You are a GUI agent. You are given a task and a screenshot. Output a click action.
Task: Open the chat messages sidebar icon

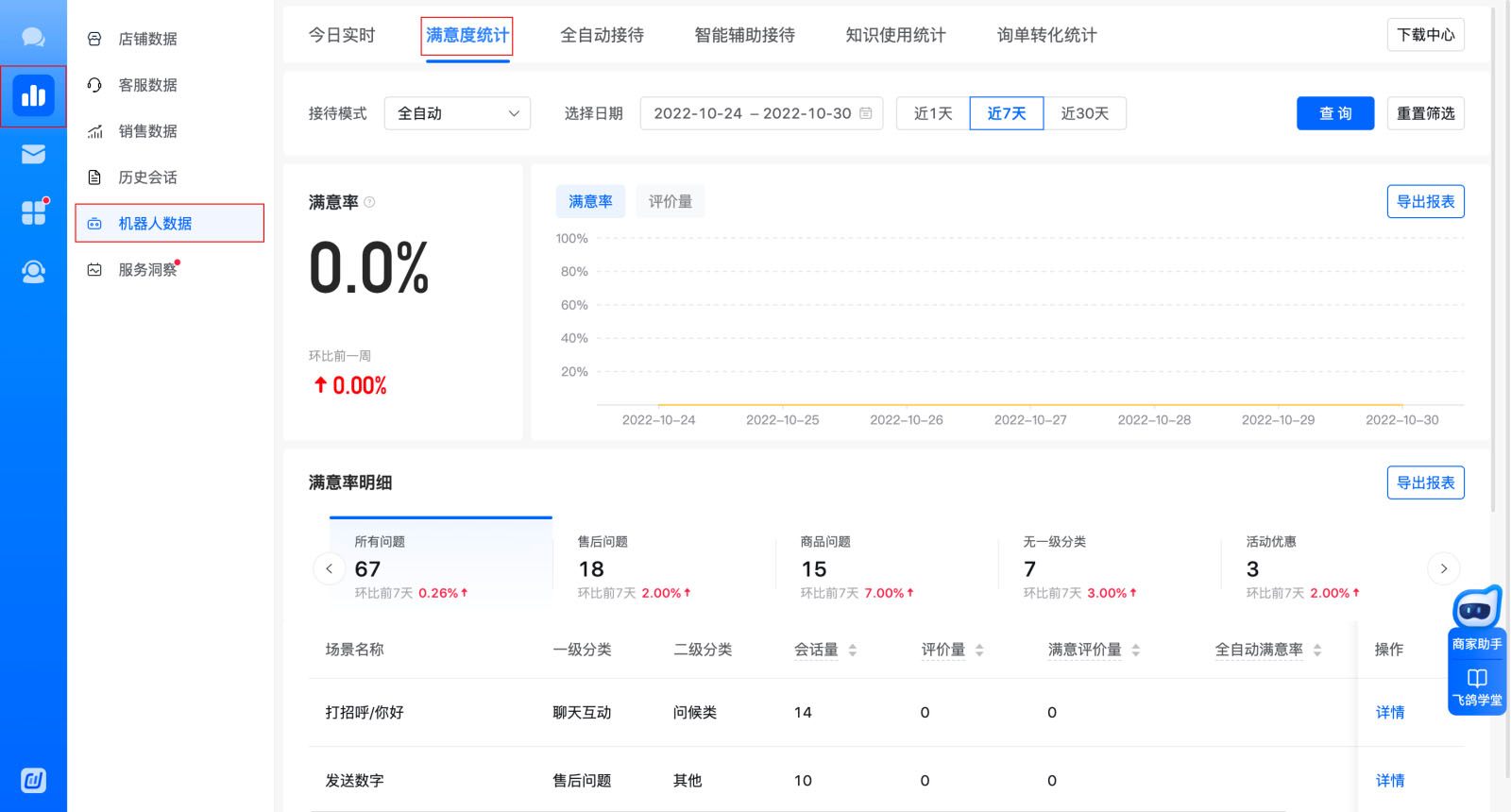click(x=33, y=38)
